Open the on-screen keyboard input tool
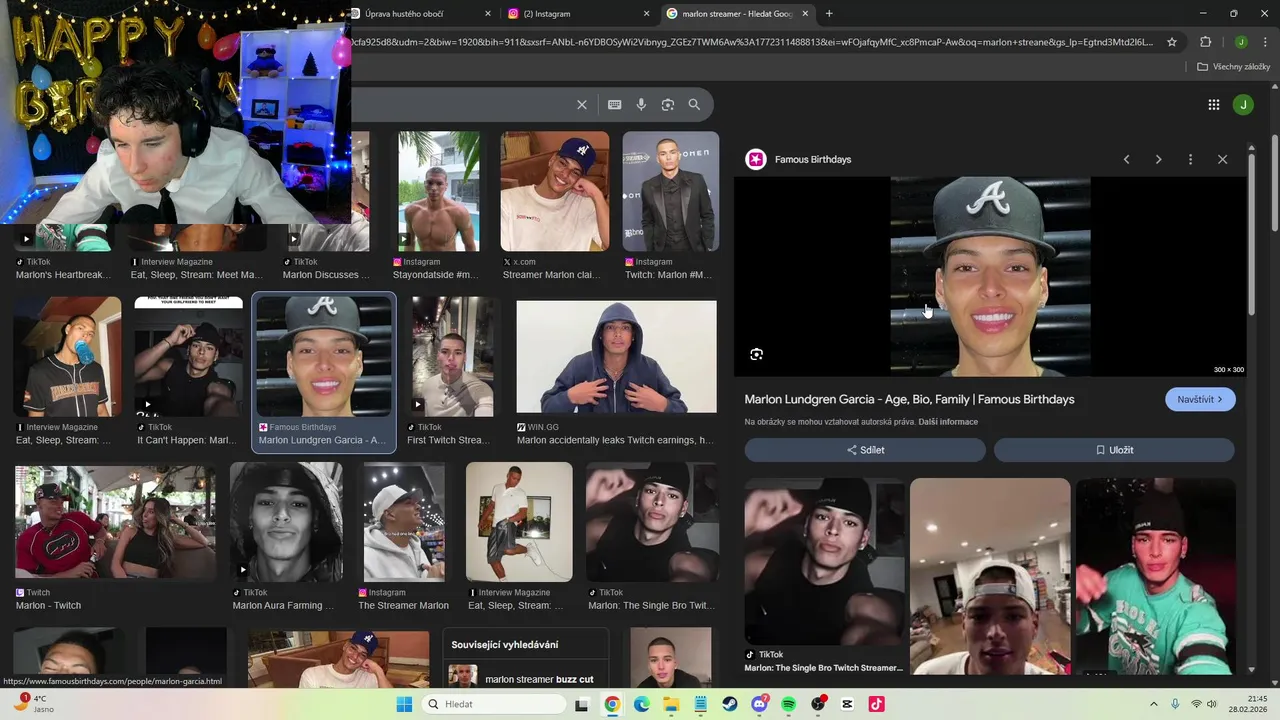The image size is (1280, 720). 614,104
